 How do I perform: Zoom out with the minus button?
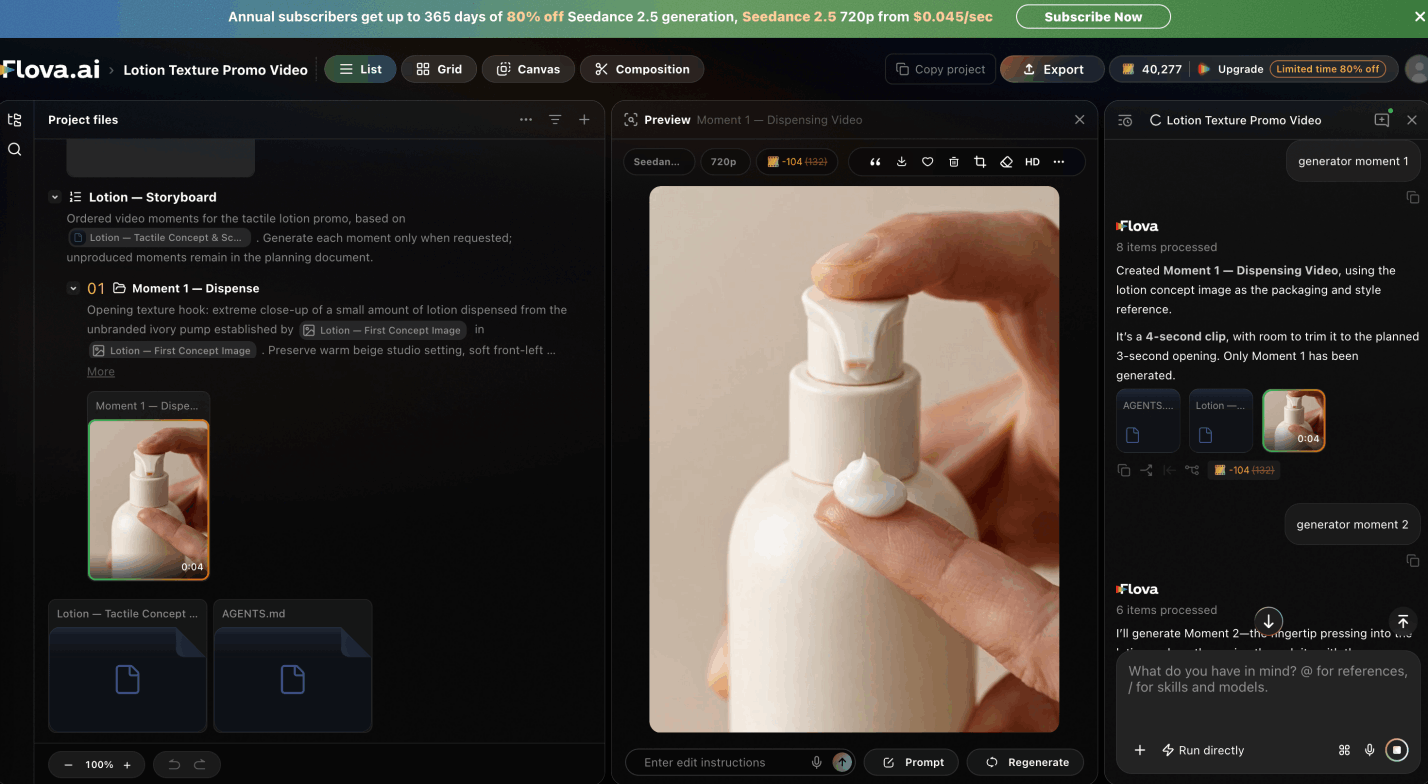pyautogui.click(x=68, y=765)
